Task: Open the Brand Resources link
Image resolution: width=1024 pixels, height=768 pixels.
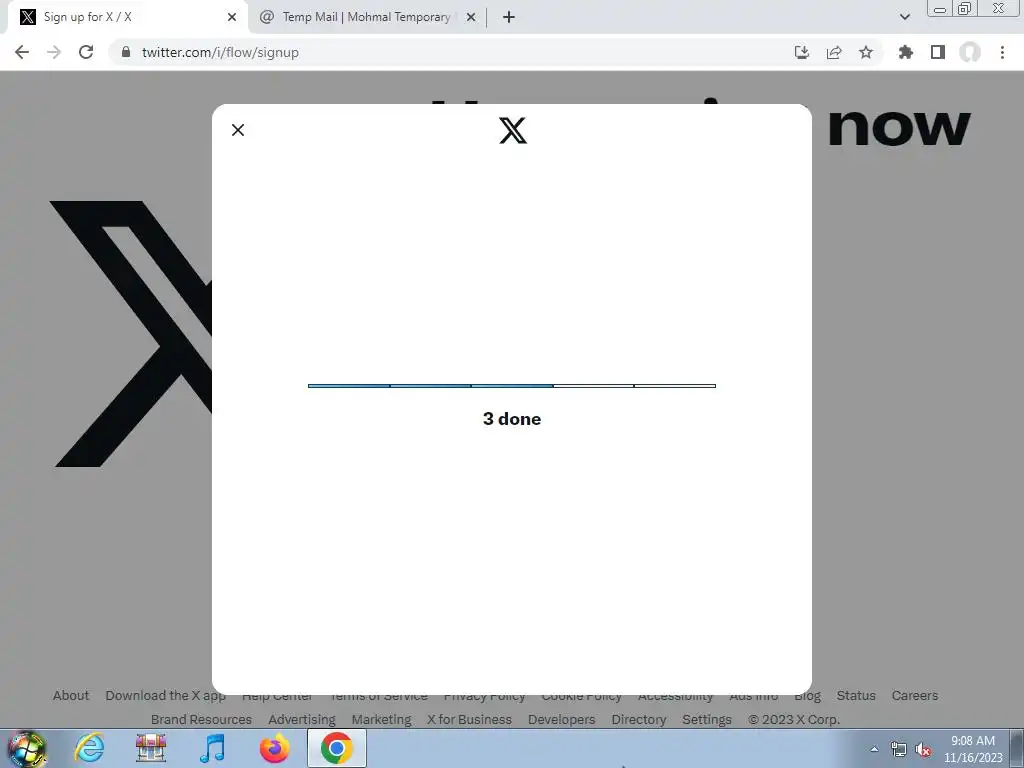Action: [201, 719]
